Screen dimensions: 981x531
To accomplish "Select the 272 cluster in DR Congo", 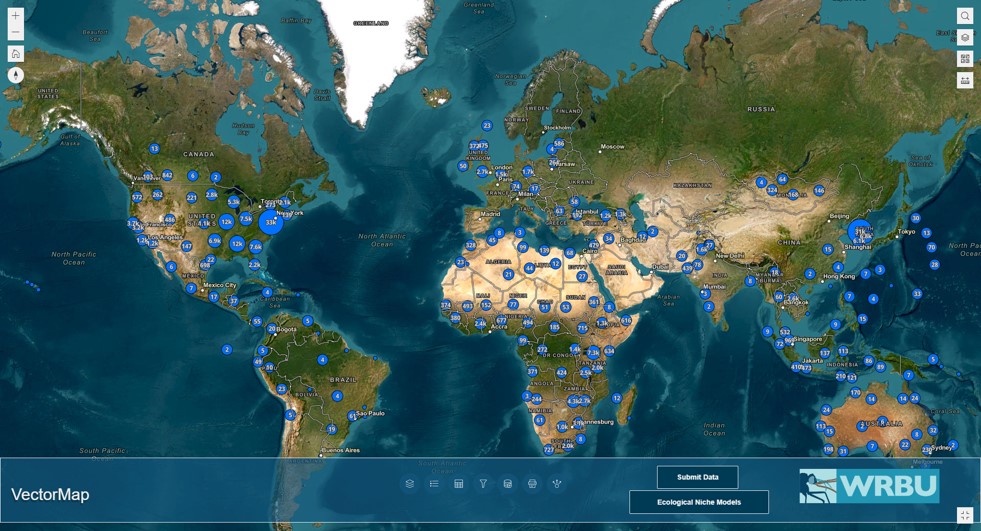I will 542,350.
